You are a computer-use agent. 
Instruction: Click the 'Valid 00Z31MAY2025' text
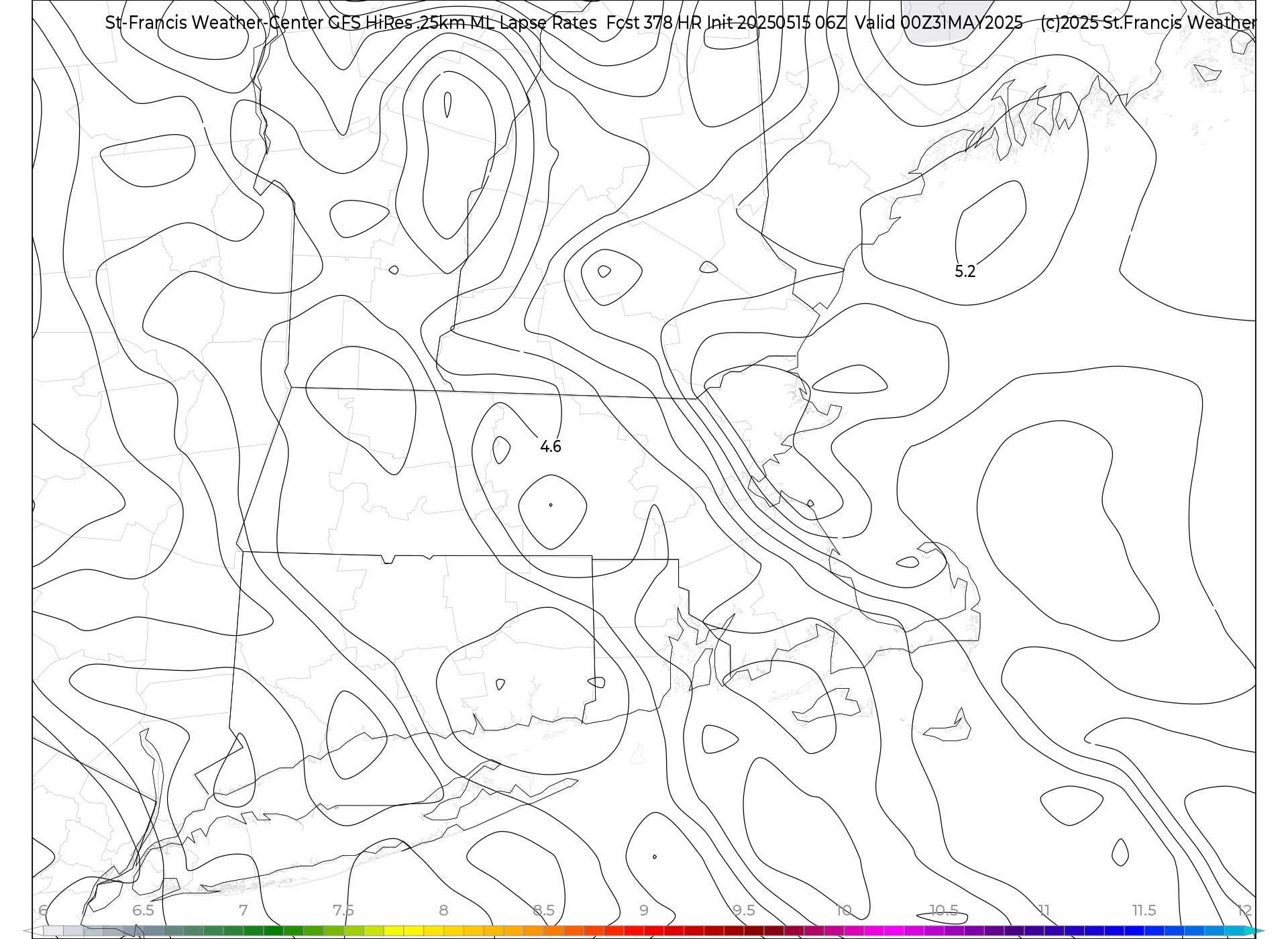[938, 23]
